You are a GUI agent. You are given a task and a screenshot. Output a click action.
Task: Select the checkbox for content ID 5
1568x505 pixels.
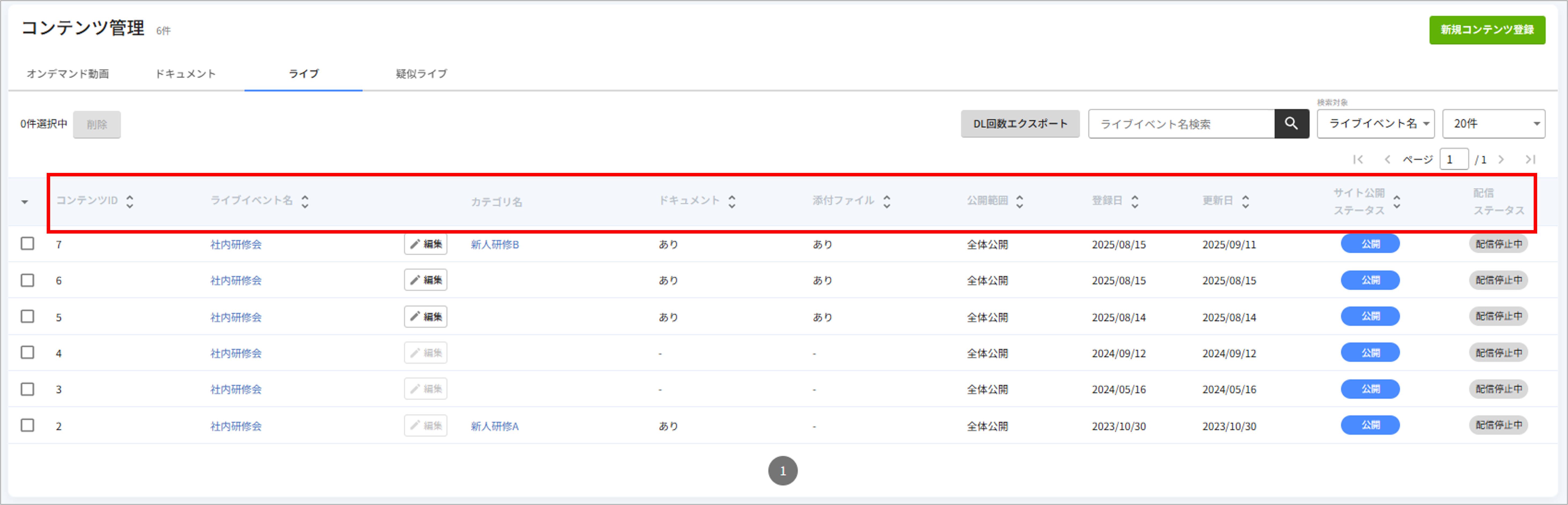[27, 316]
